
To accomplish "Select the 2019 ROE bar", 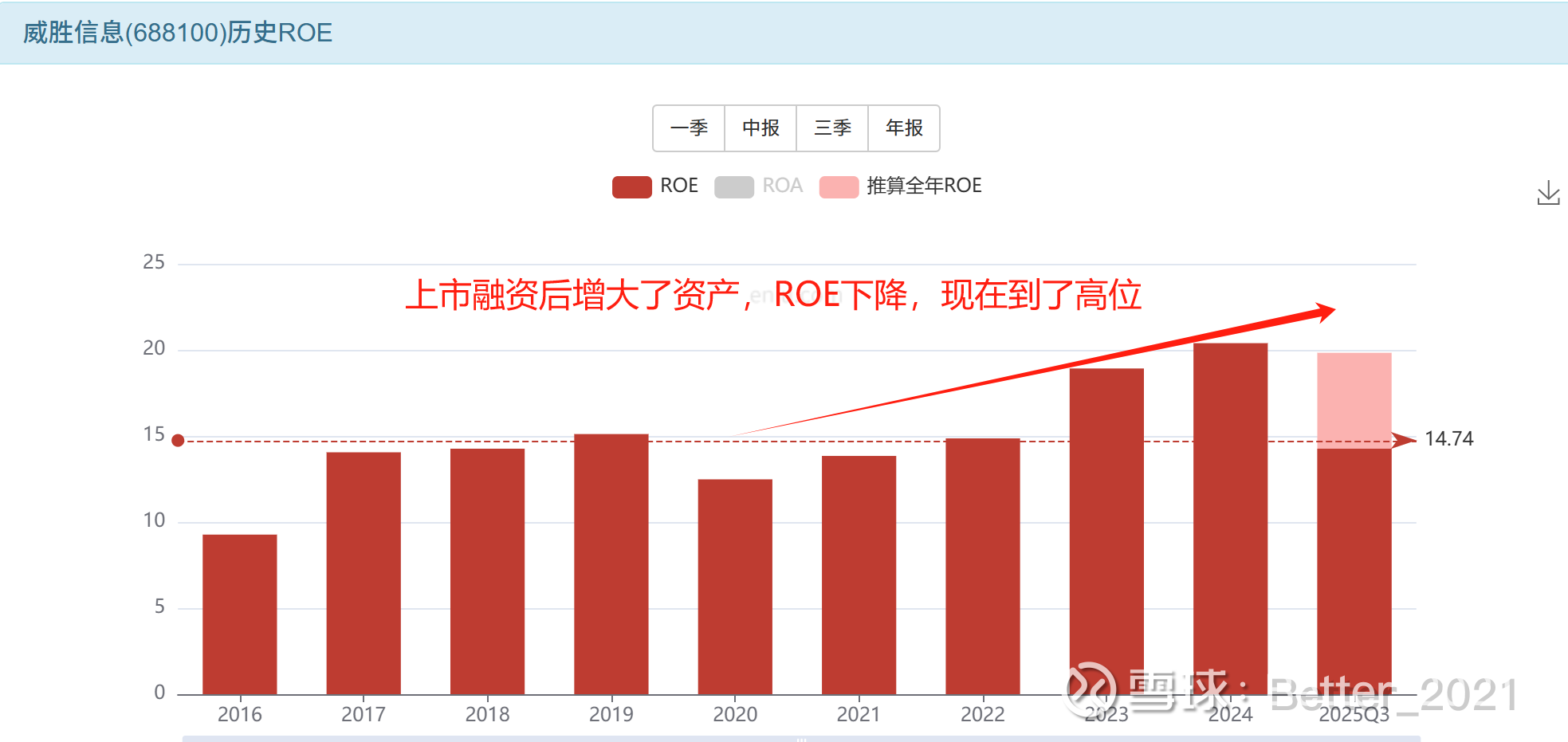I will click(x=611, y=564).
